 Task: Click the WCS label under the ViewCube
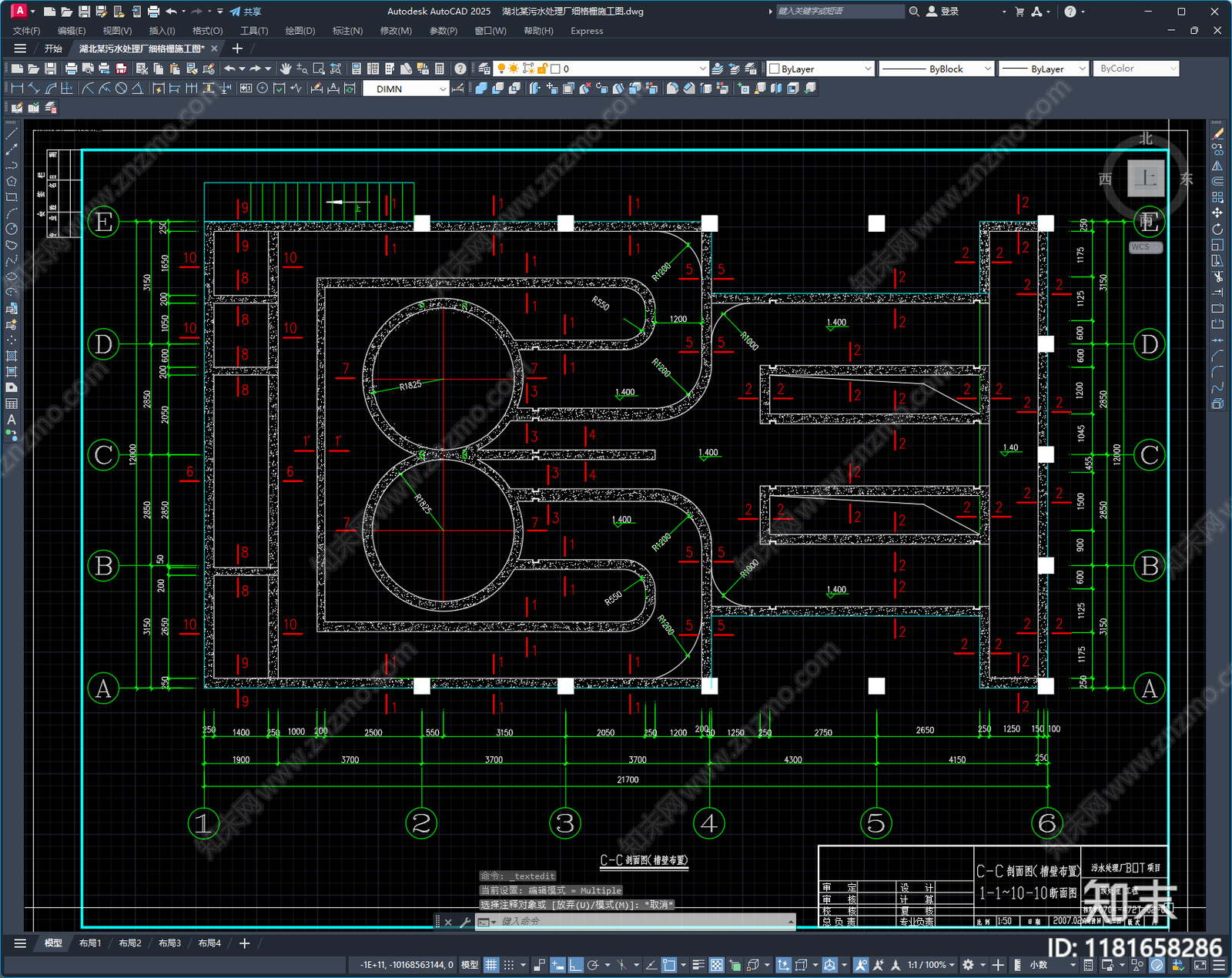tap(1146, 247)
